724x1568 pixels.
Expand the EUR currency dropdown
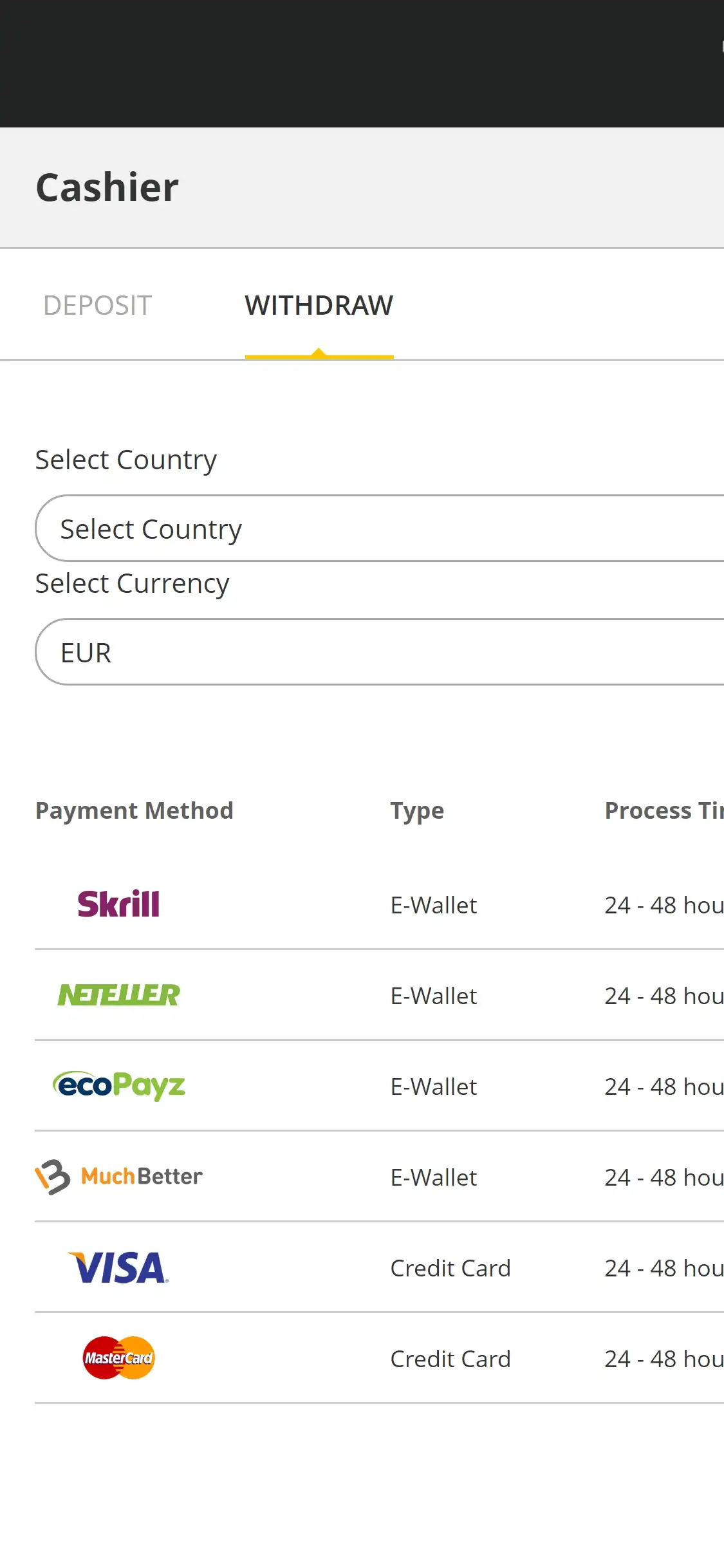point(380,652)
